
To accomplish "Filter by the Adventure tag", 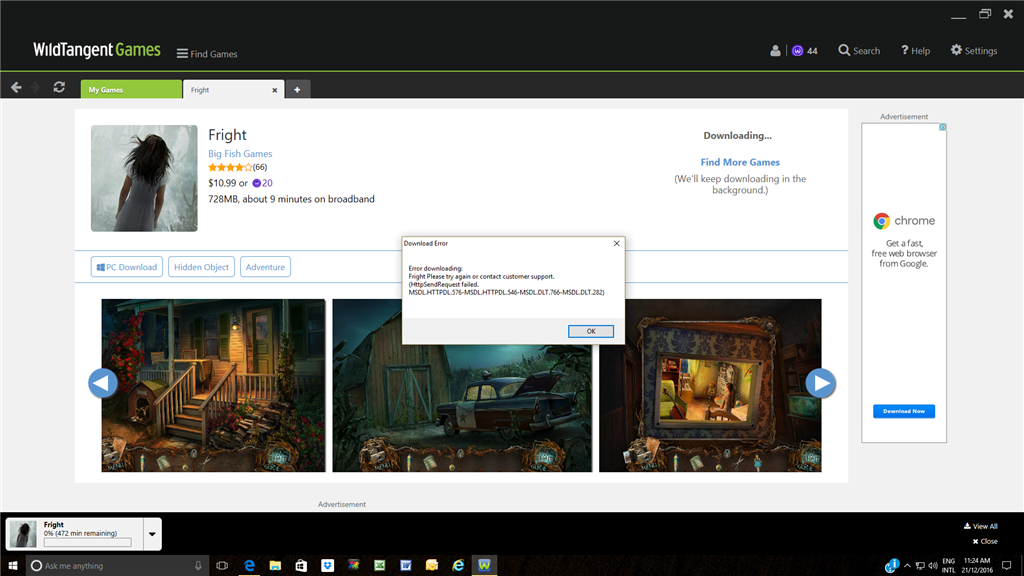I will (x=265, y=266).
